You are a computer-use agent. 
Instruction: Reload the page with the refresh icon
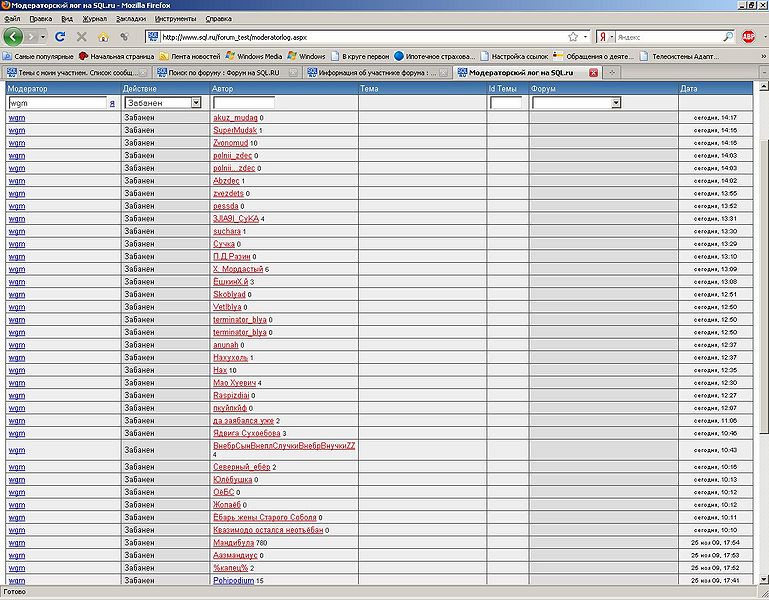(x=60, y=37)
